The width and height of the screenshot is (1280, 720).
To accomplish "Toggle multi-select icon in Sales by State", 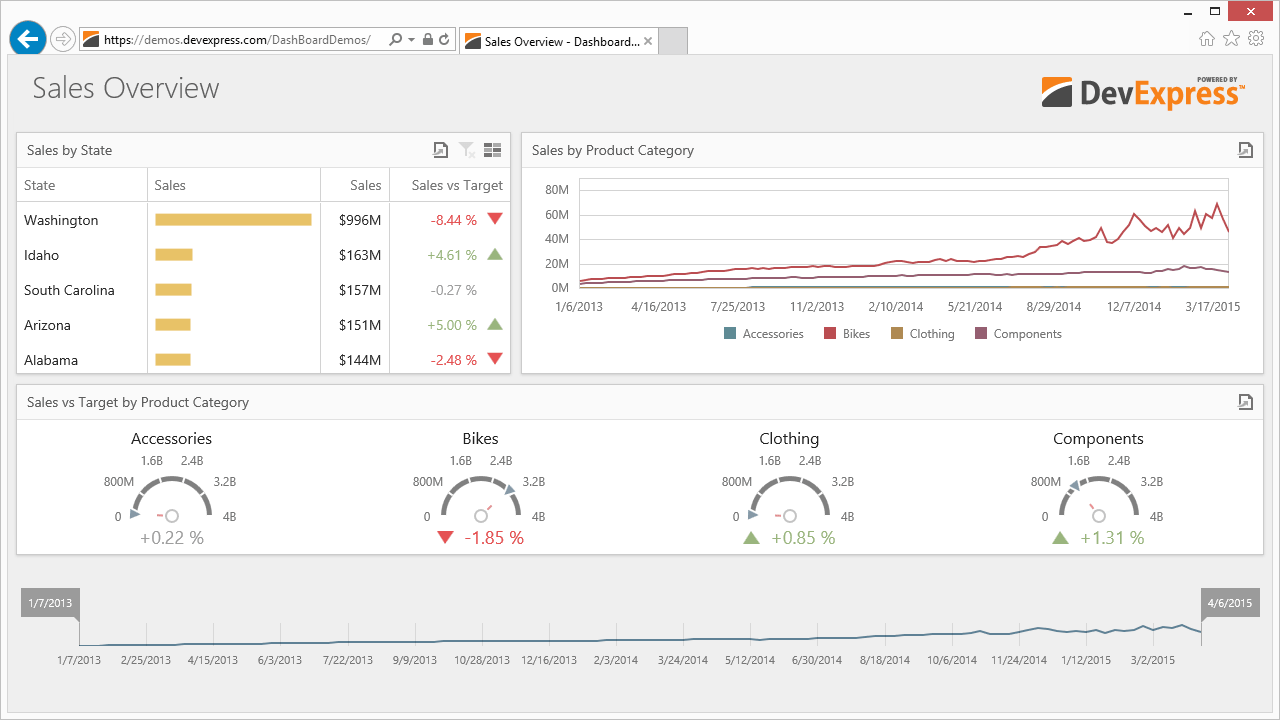I will (x=492, y=150).
